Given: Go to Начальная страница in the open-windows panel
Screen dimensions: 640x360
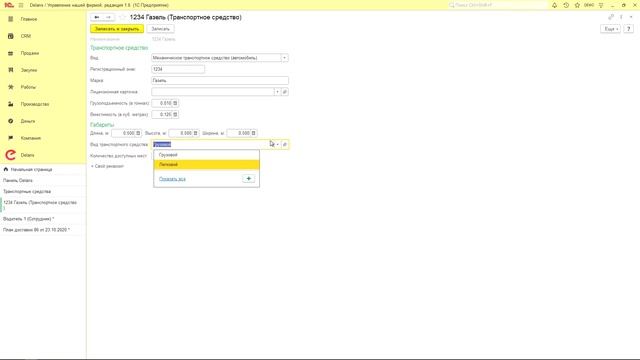Looking at the screenshot, I should tap(31, 169).
